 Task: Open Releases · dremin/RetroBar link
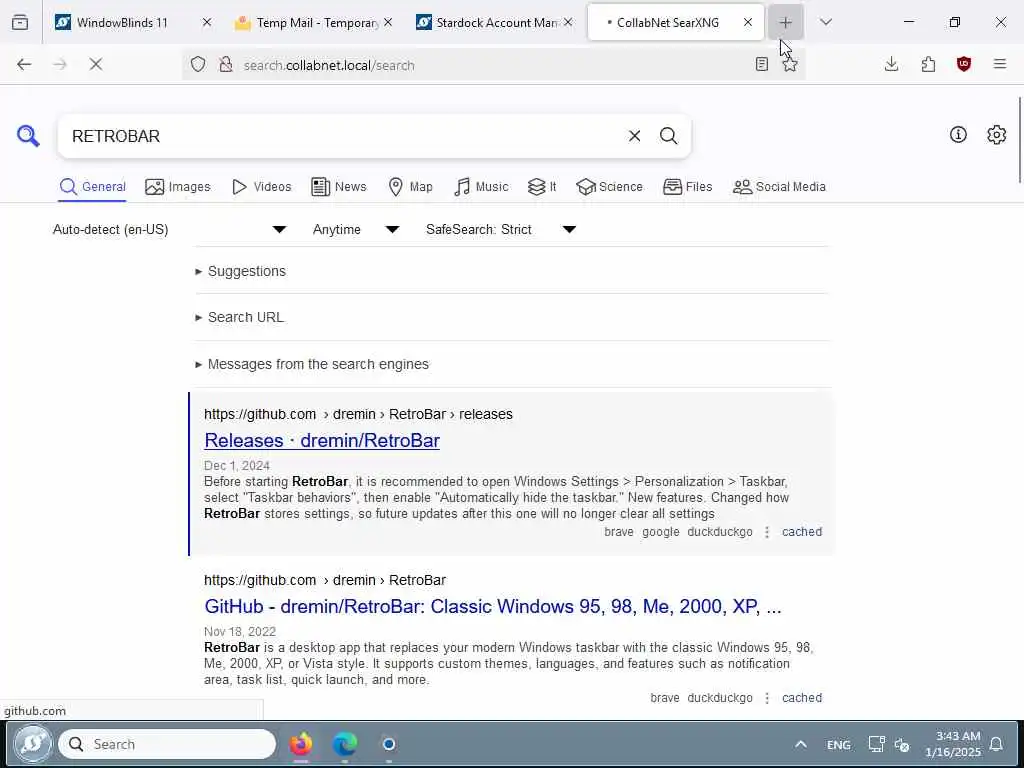[x=322, y=441]
